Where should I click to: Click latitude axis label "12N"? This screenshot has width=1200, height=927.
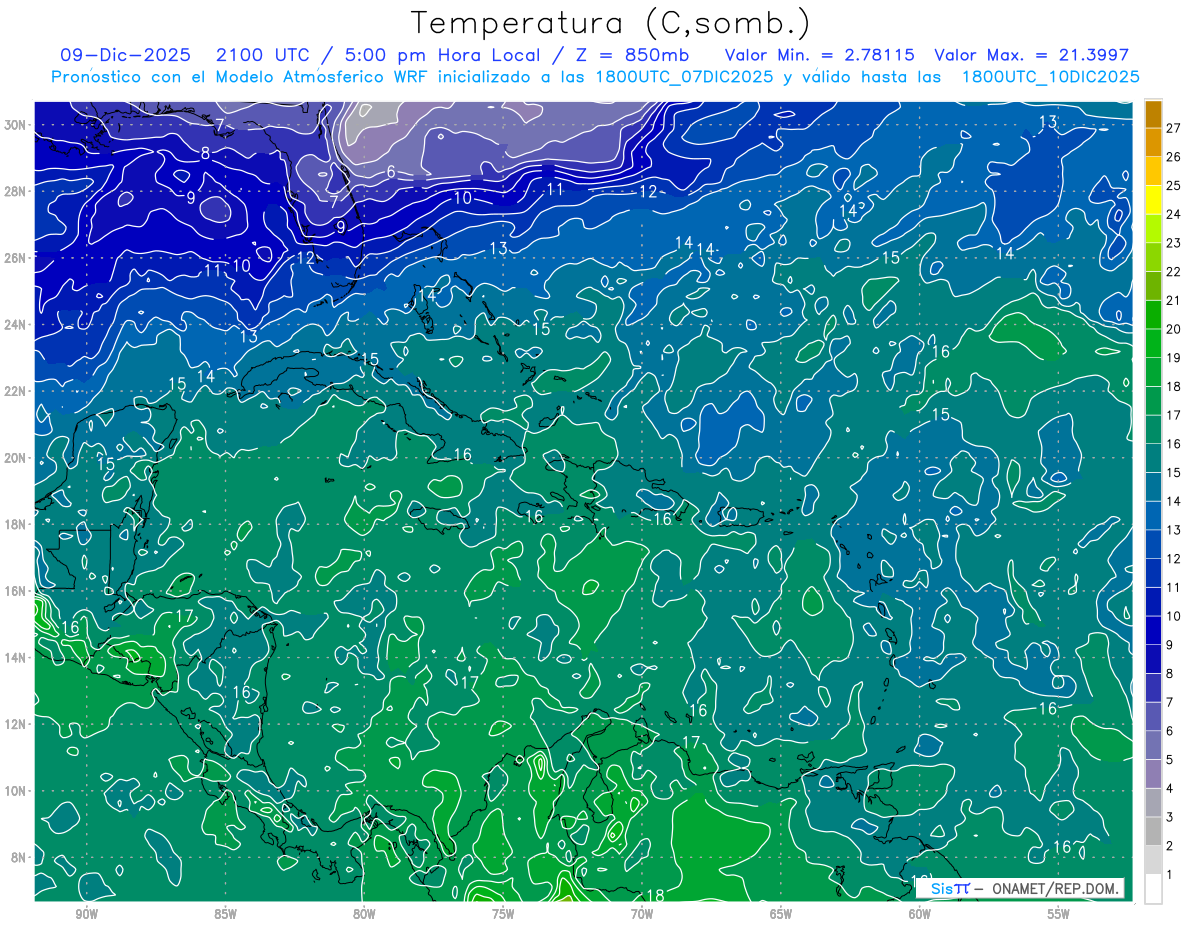click(16, 724)
